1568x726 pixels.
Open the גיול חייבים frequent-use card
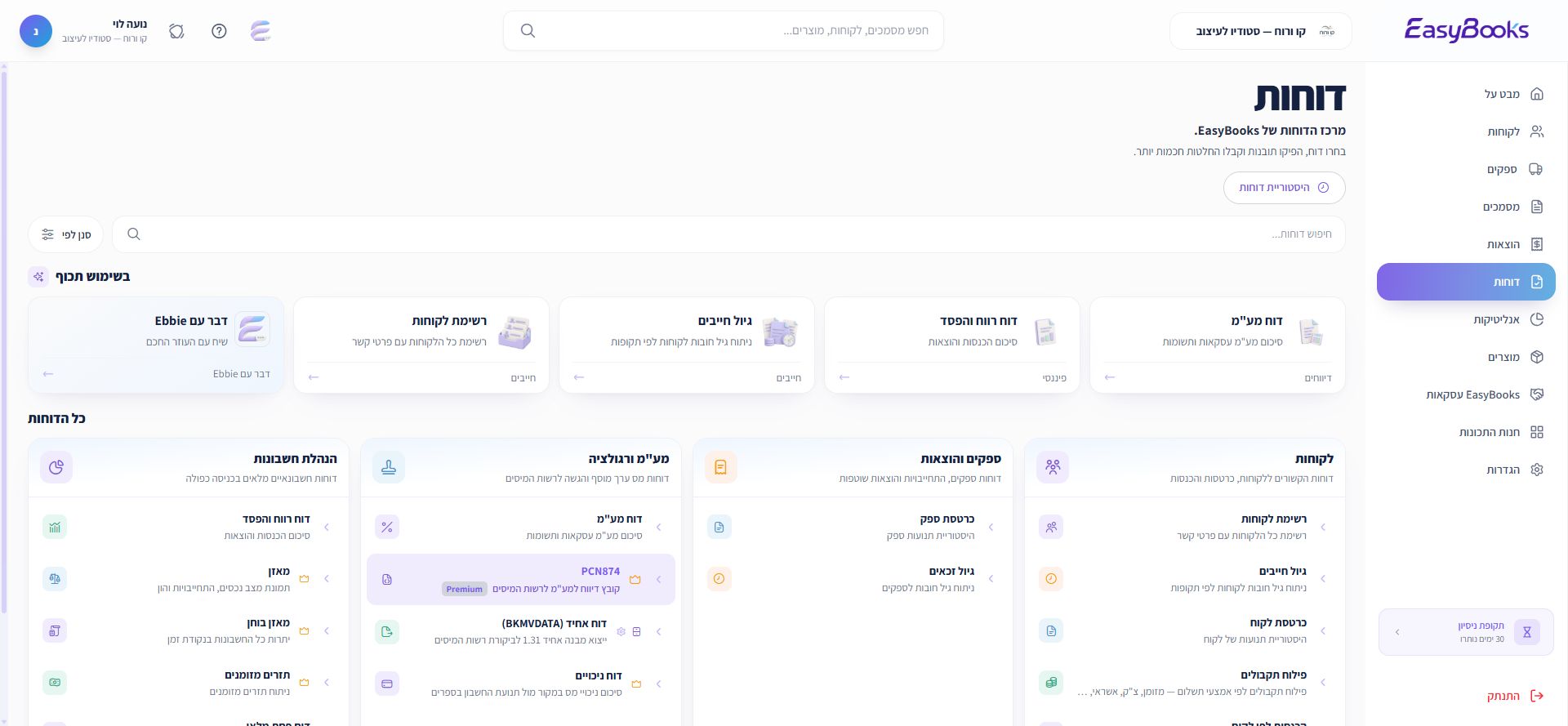(687, 345)
